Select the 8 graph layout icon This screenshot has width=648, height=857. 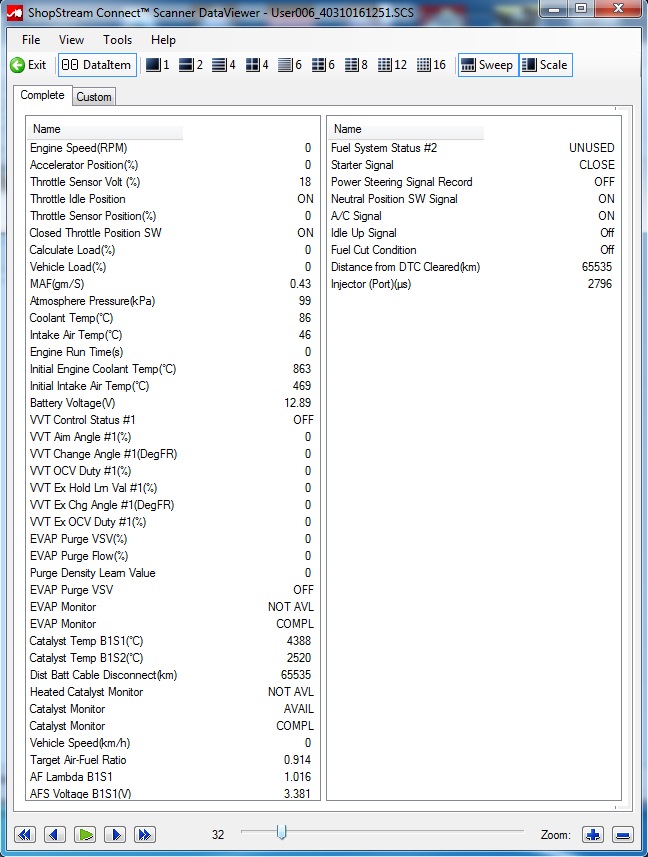coord(356,65)
